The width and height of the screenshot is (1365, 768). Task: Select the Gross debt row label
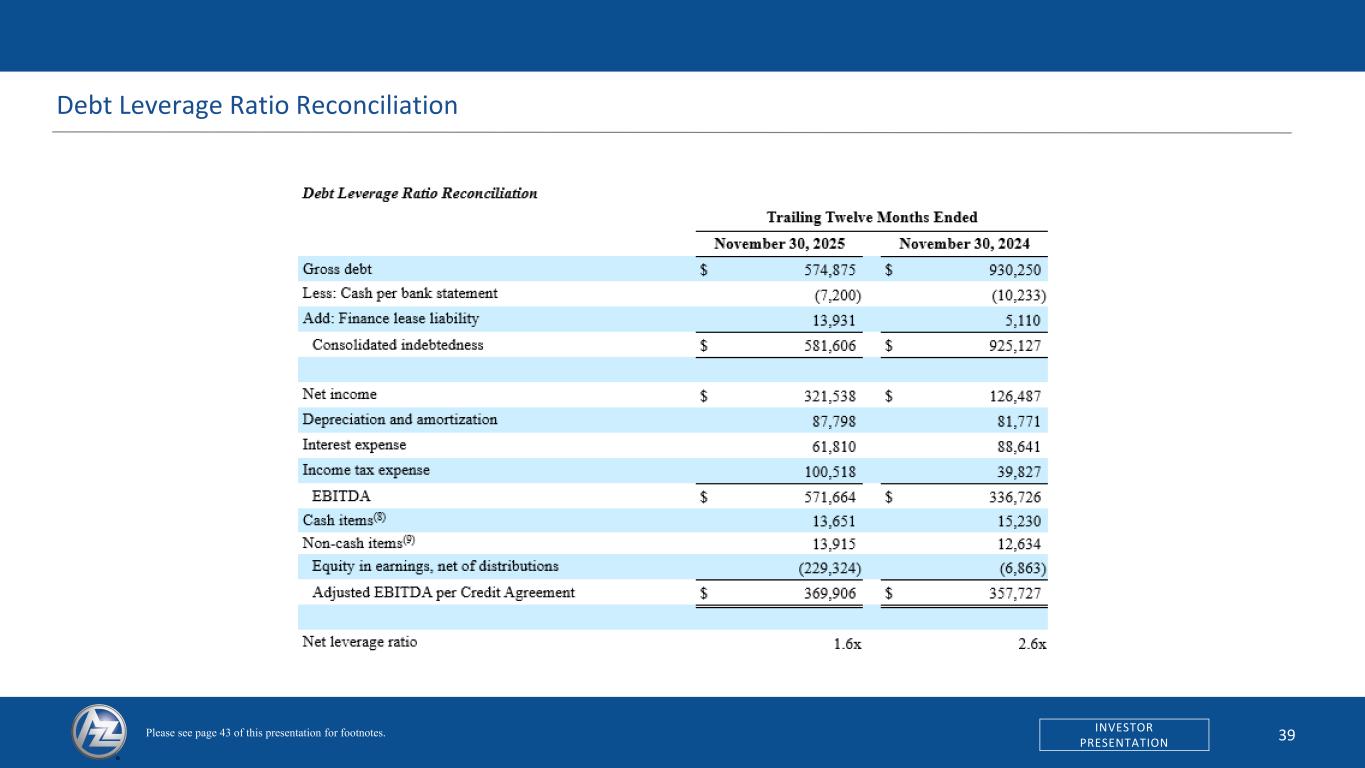[x=337, y=269]
